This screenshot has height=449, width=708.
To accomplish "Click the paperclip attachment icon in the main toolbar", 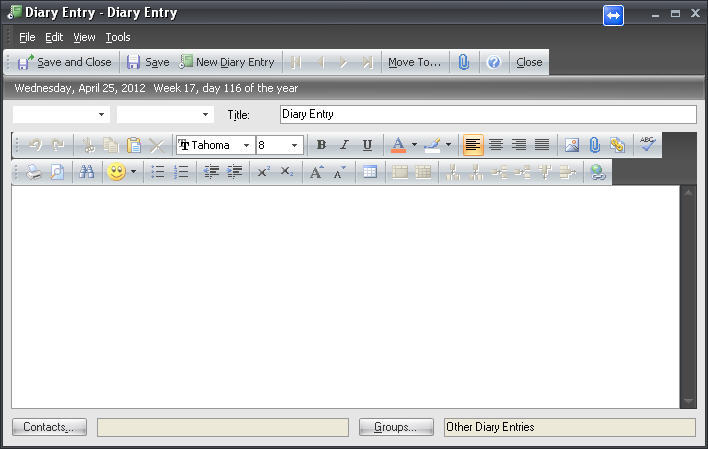I will 464,62.
